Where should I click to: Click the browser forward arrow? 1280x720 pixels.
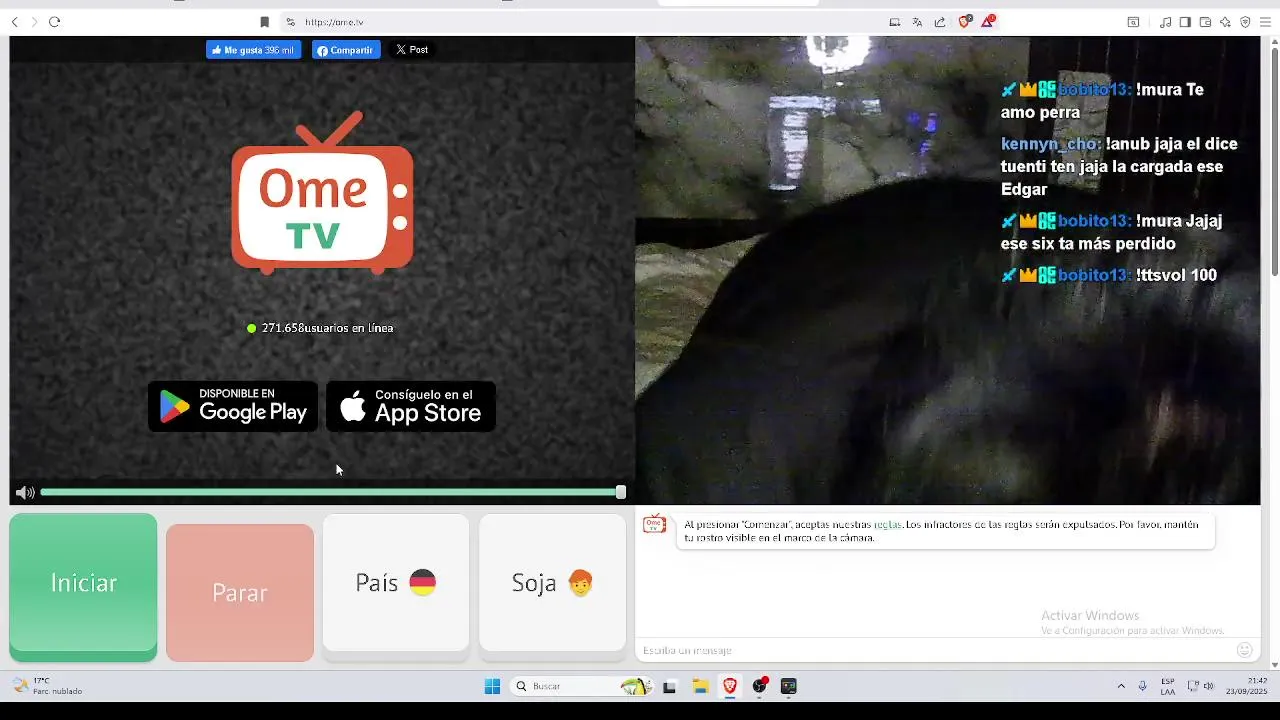click(x=33, y=22)
